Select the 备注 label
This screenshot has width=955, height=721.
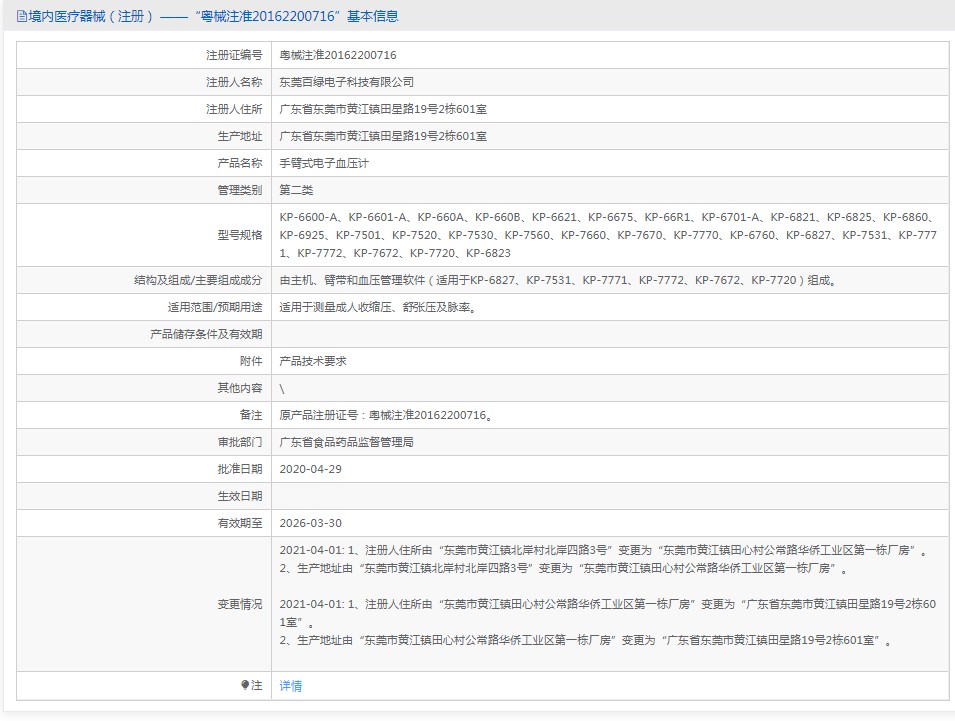click(x=251, y=415)
